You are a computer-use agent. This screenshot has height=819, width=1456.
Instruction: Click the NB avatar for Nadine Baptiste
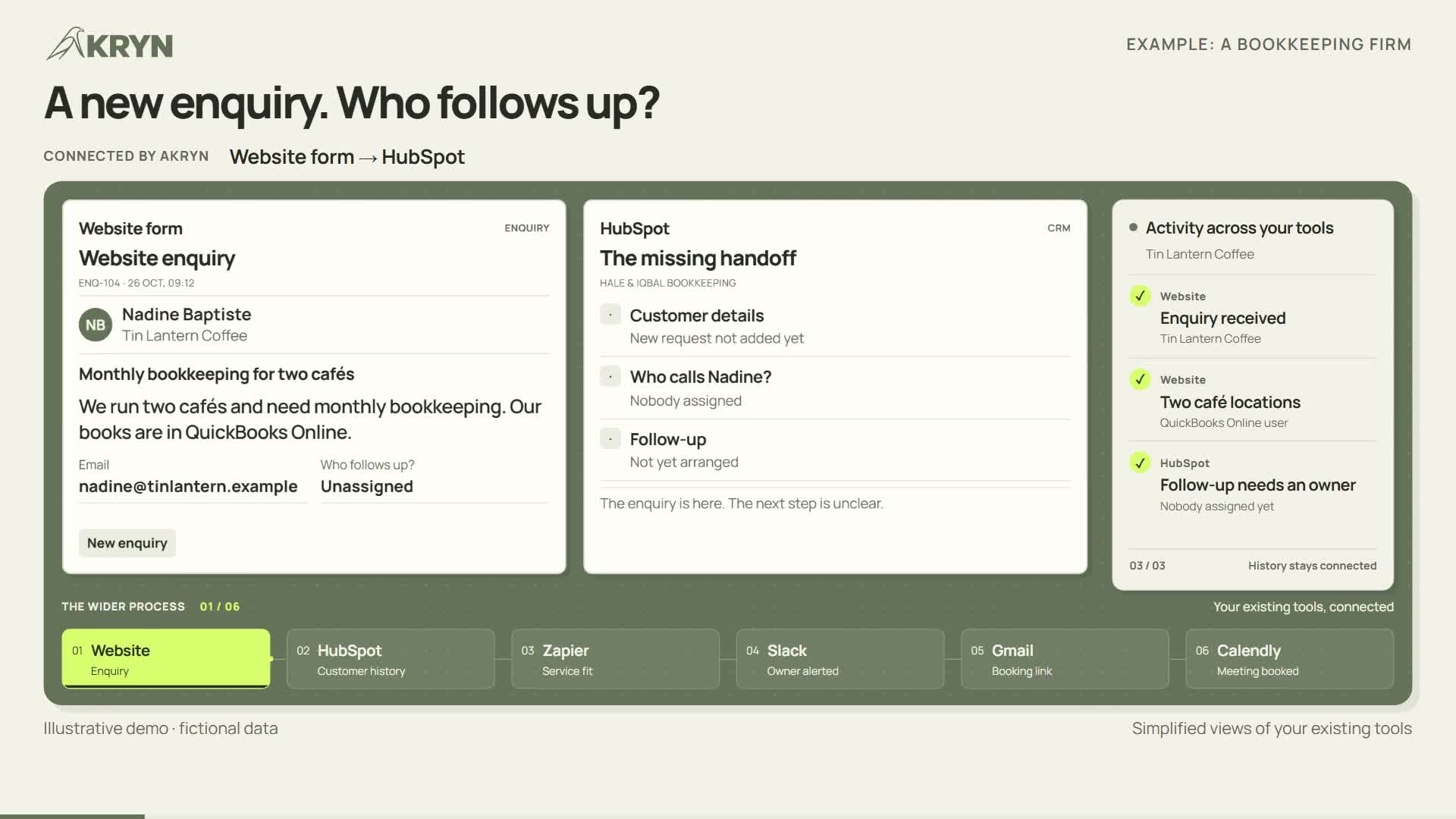[96, 325]
